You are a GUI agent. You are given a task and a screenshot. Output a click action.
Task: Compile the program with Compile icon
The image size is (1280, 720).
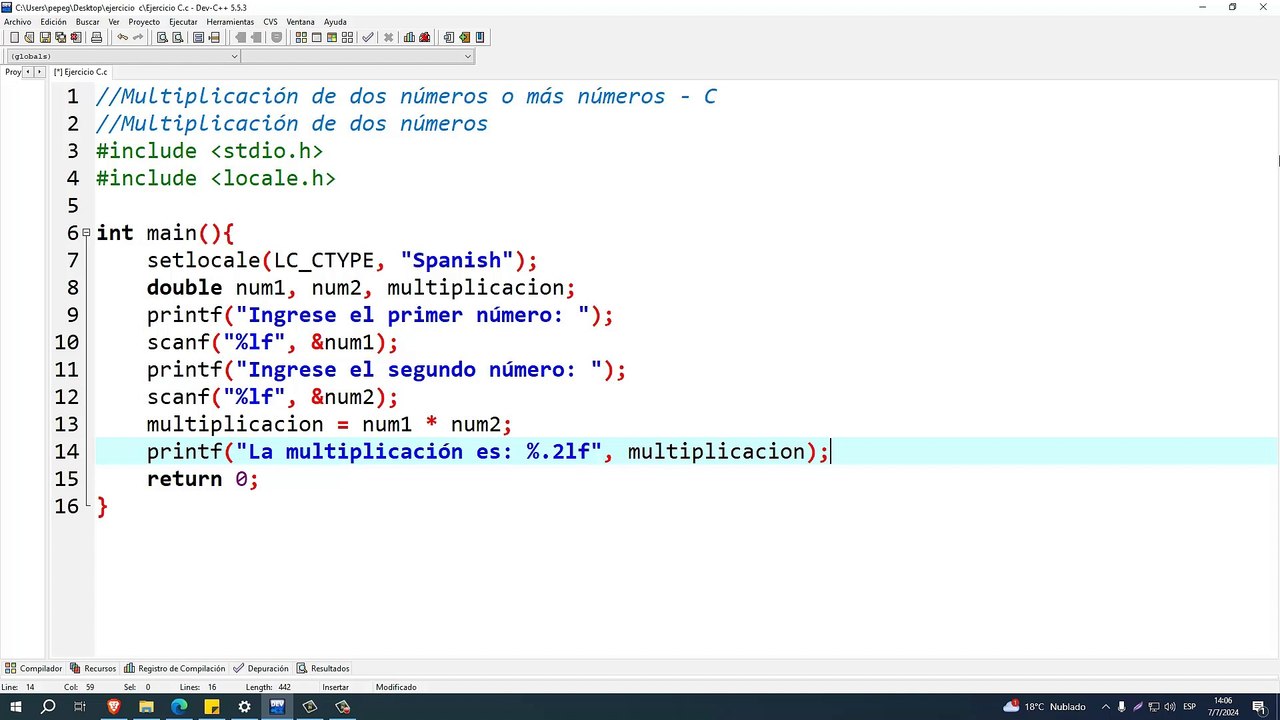[300, 37]
